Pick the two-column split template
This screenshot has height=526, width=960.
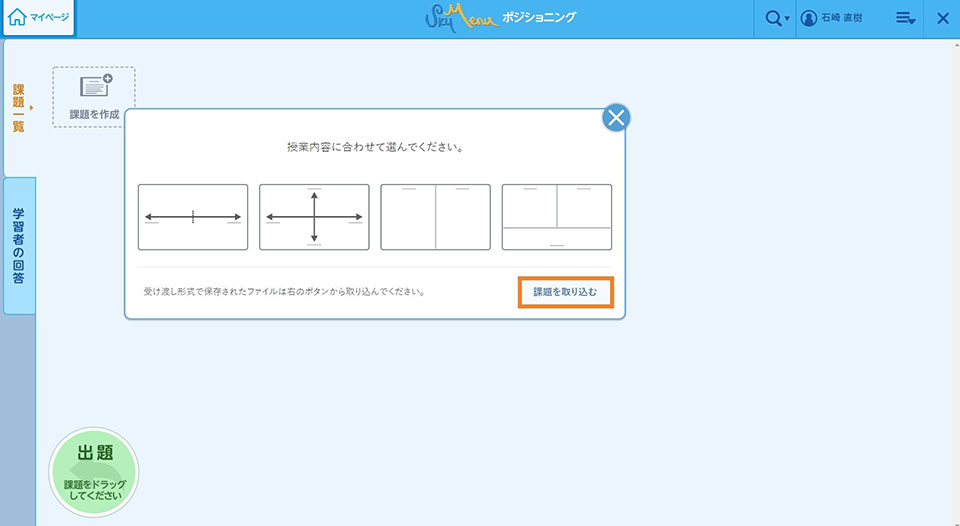[x=435, y=217]
